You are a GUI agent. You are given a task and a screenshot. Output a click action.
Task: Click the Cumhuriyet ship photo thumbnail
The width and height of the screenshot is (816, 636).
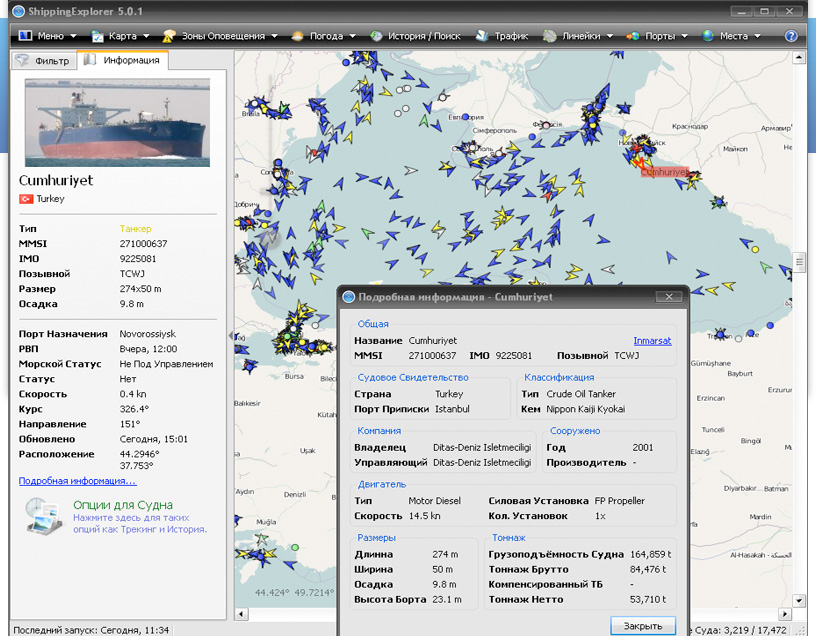click(118, 123)
